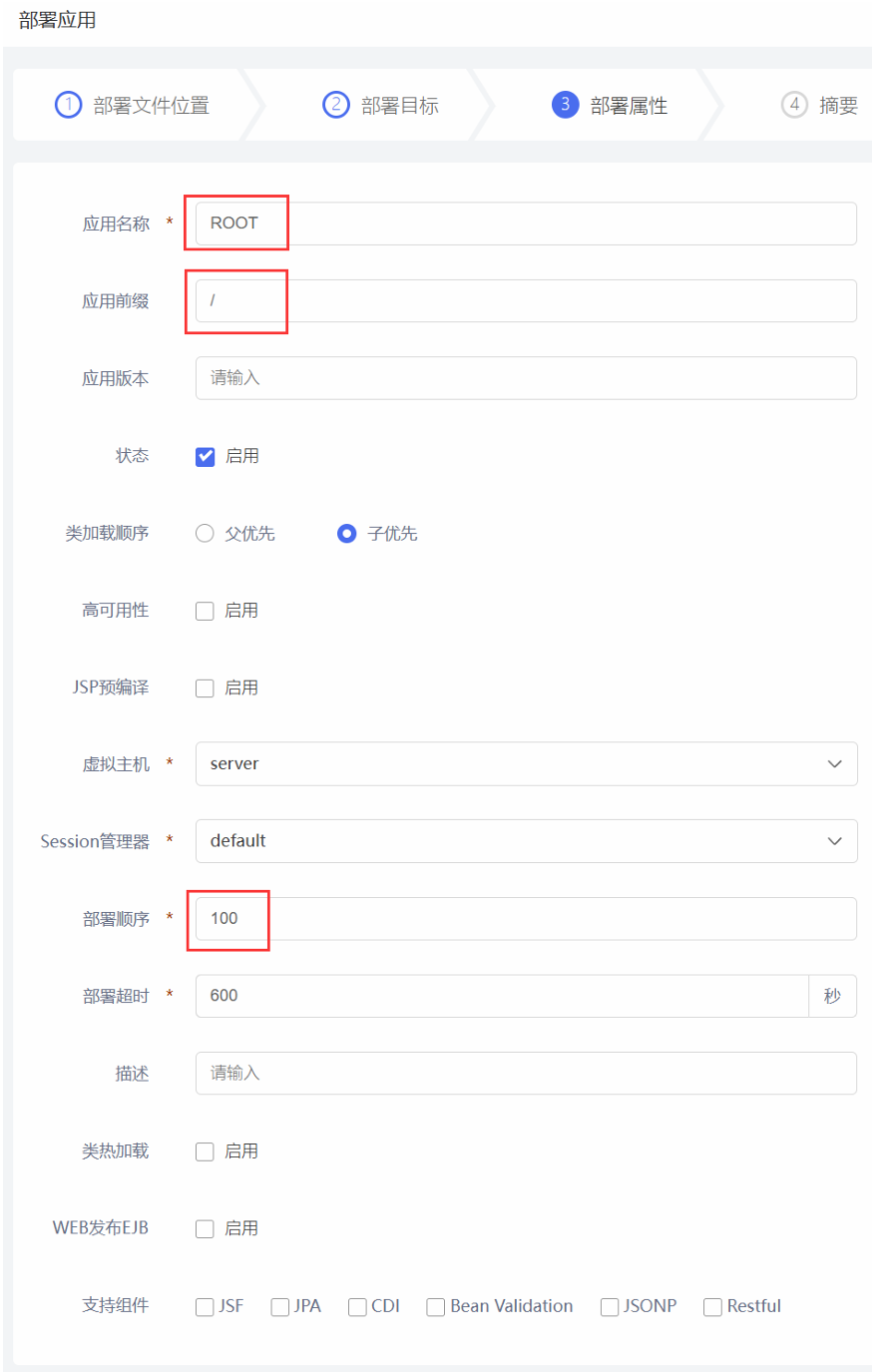
Task: Focus the 部署顺序 input field
Action: (x=526, y=919)
